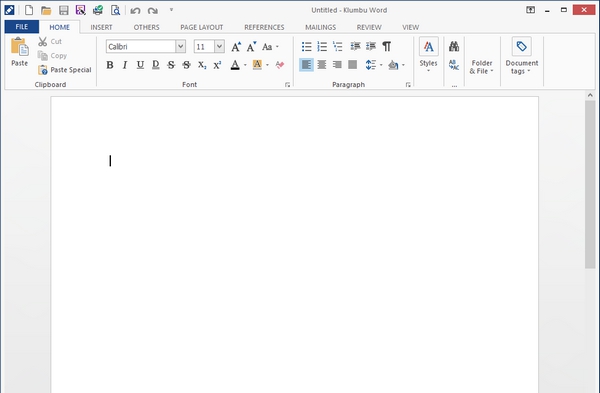Save document with the floppy disk icon
Screen dimensions: 600x393
click(x=64, y=10)
